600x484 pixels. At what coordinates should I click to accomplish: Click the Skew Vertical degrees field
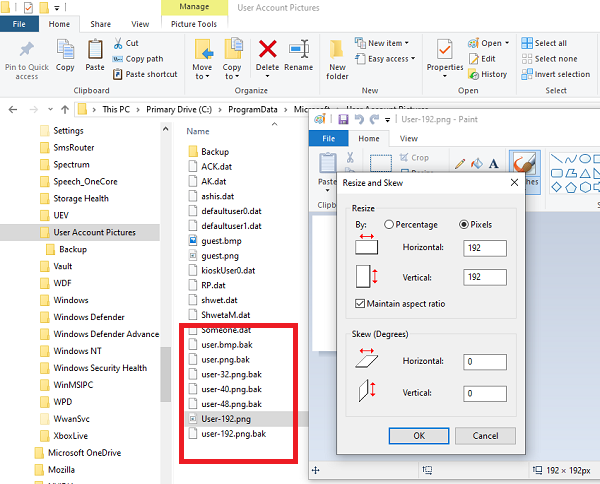(x=485, y=393)
